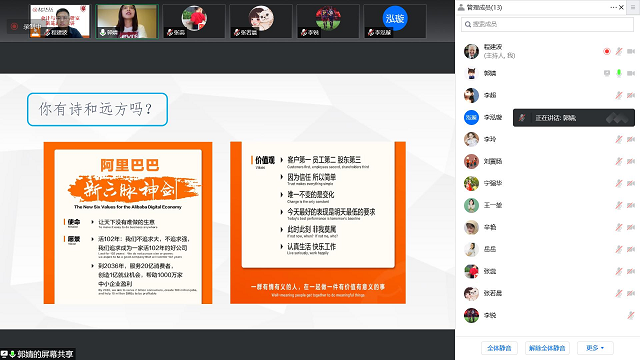Click 李锐's football avatar in member list
640x360 pixels.
click(471, 315)
